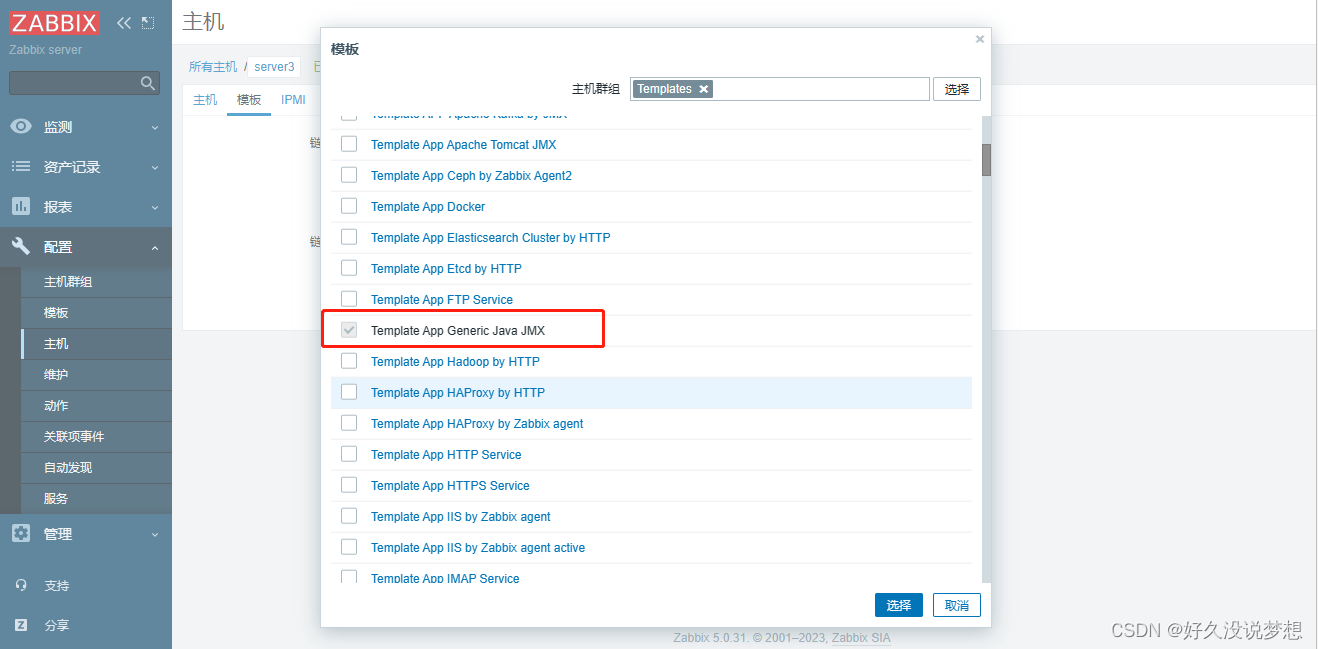Open 主机 in the sidebar submenu
Viewport: 1318px width, 649px height.
point(56,344)
